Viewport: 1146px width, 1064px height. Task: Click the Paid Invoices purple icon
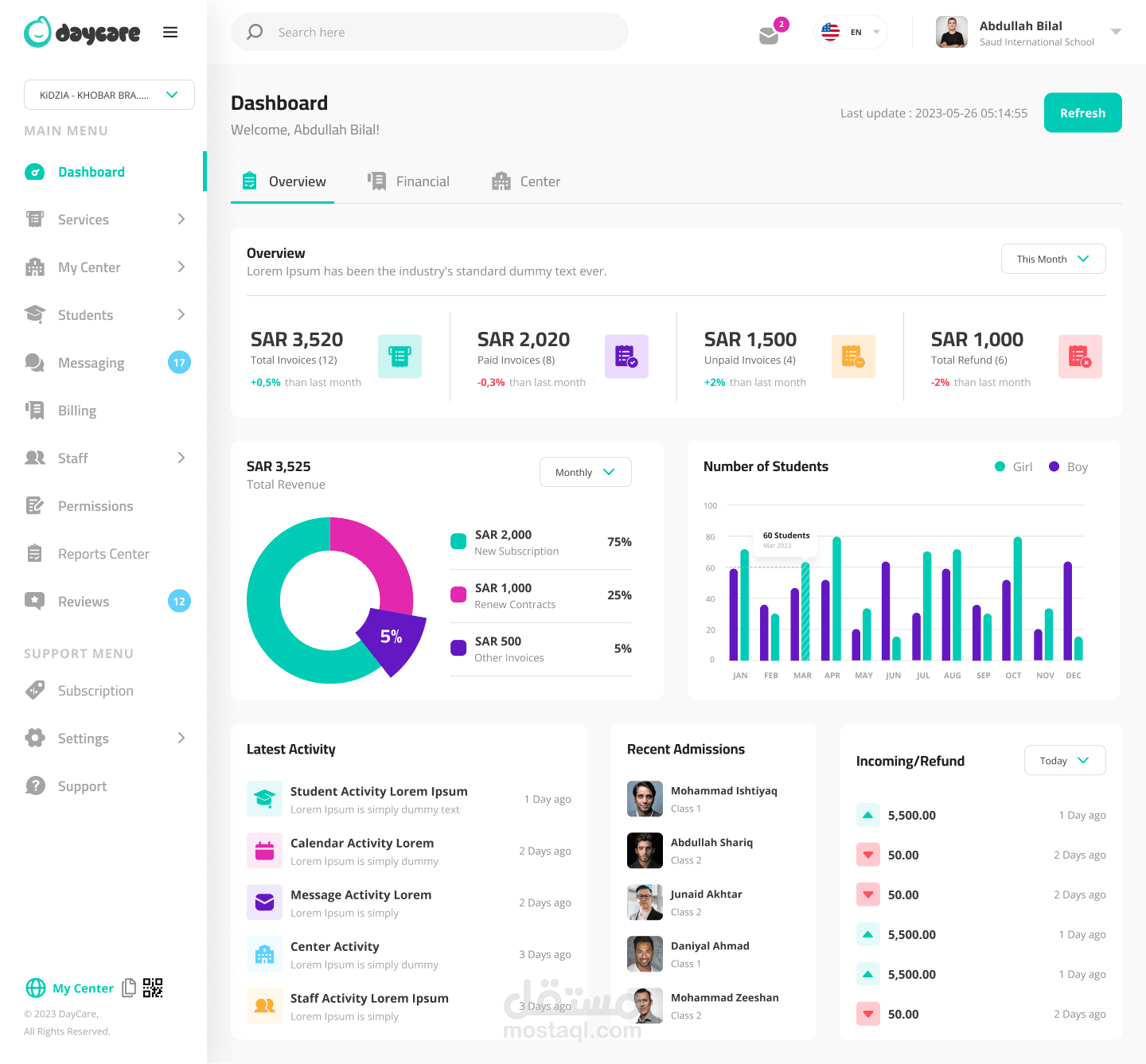click(x=626, y=357)
